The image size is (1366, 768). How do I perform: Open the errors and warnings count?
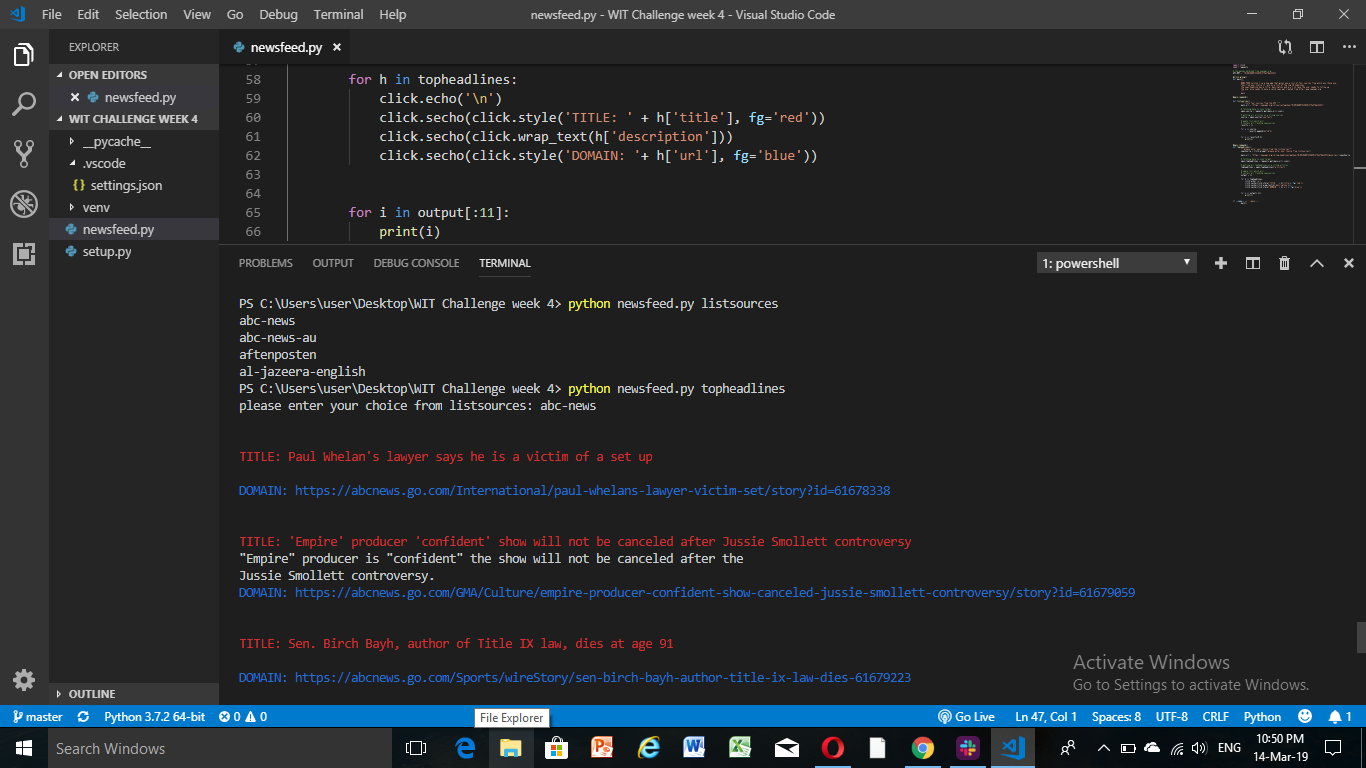coord(242,717)
